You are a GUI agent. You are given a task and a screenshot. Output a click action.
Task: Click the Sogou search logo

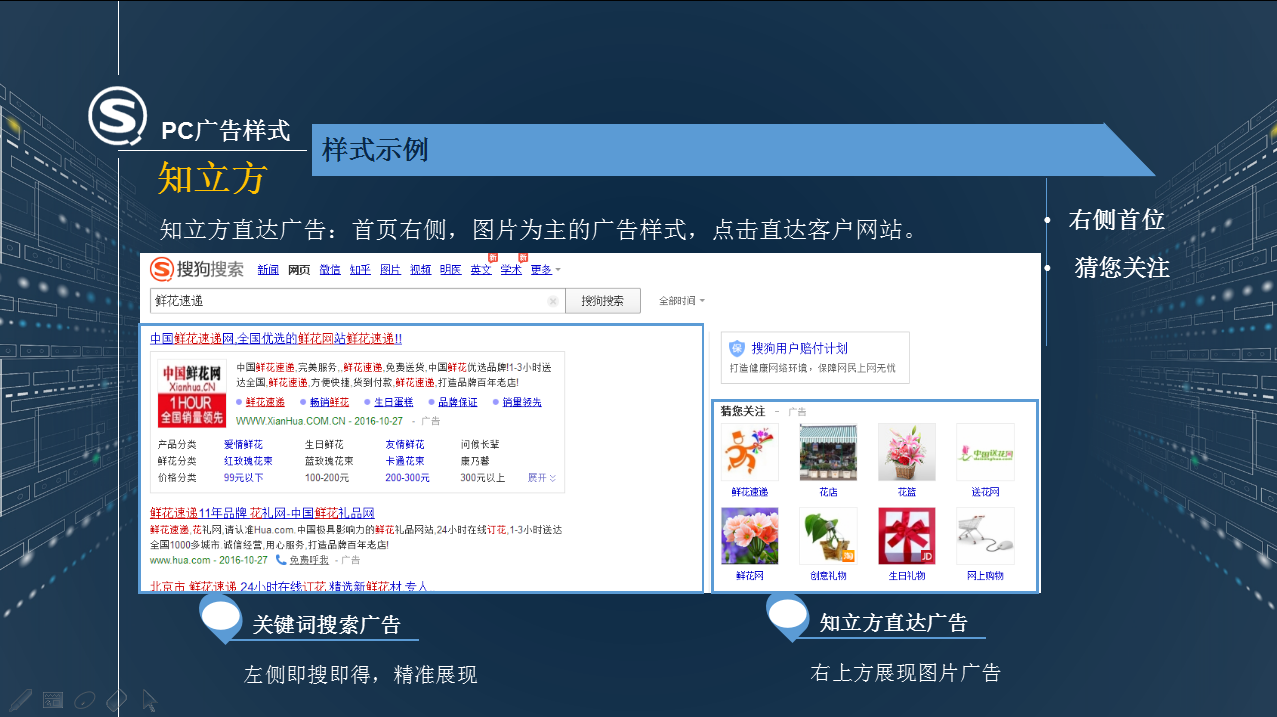point(196,269)
